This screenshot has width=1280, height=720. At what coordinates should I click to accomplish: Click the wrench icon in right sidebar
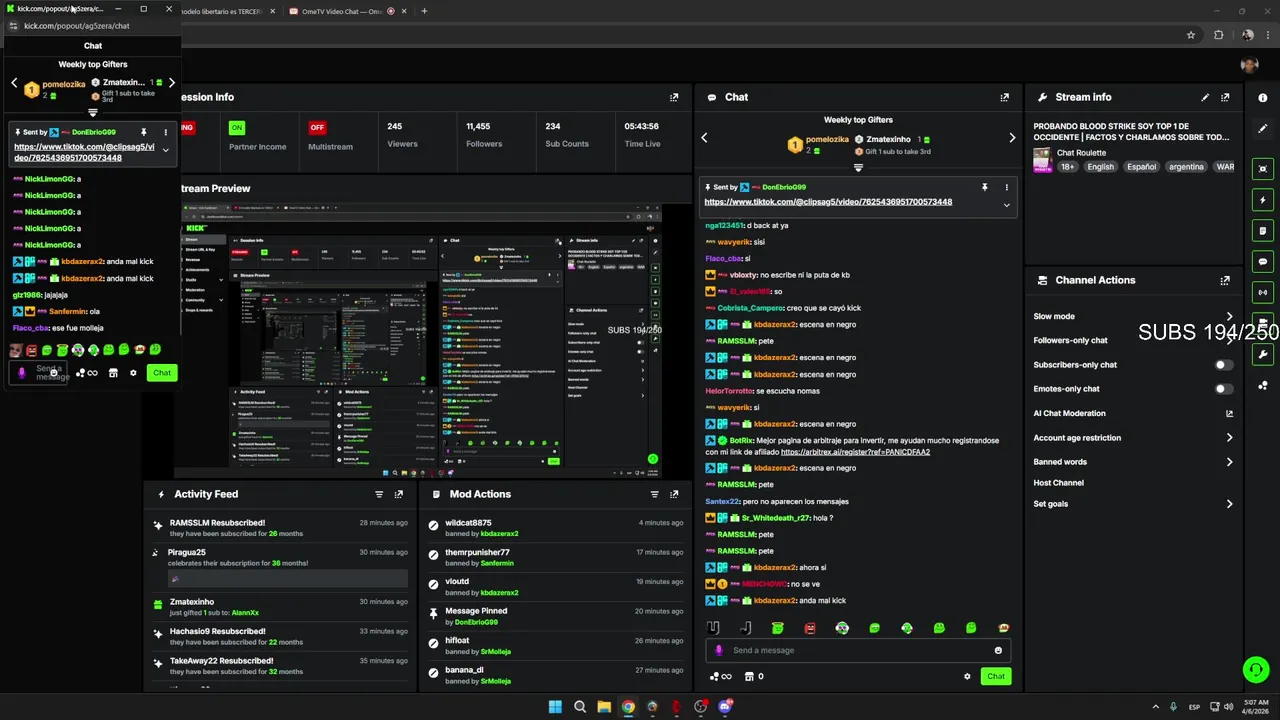pyautogui.click(x=1263, y=354)
